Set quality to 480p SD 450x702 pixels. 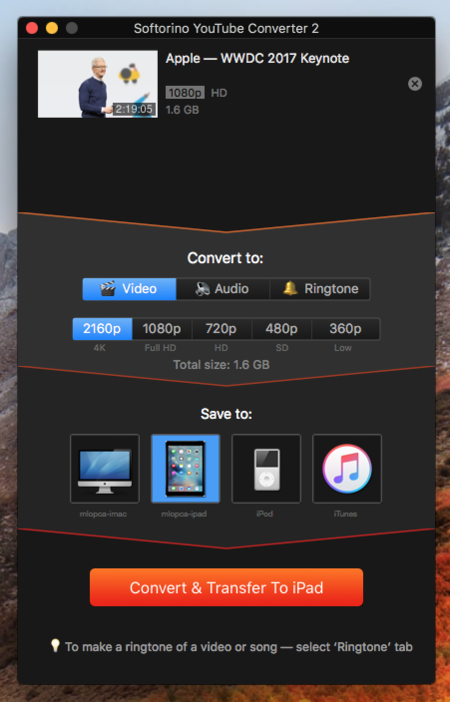pos(282,329)
